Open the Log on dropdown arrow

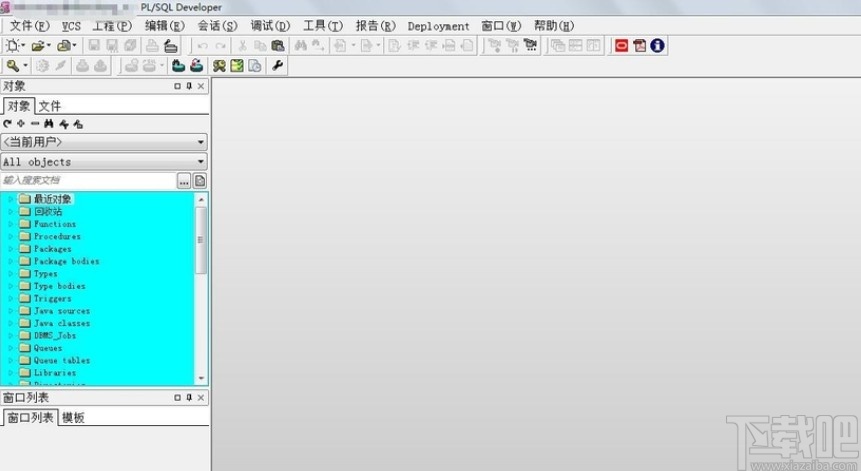pos(25,66)
